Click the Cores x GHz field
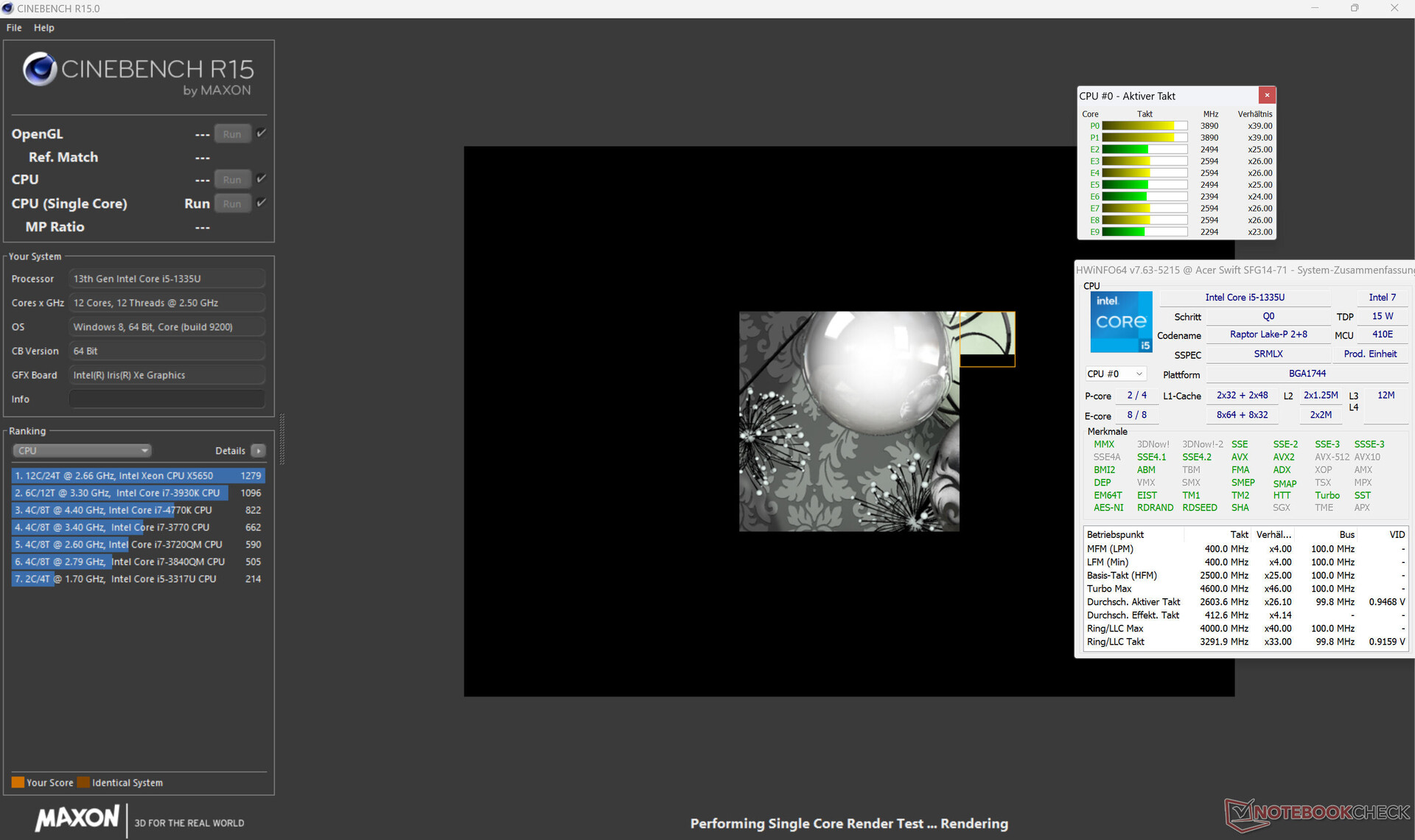Image resolution: width=1415 pixels, height=840 pixels. coord(167,303)
